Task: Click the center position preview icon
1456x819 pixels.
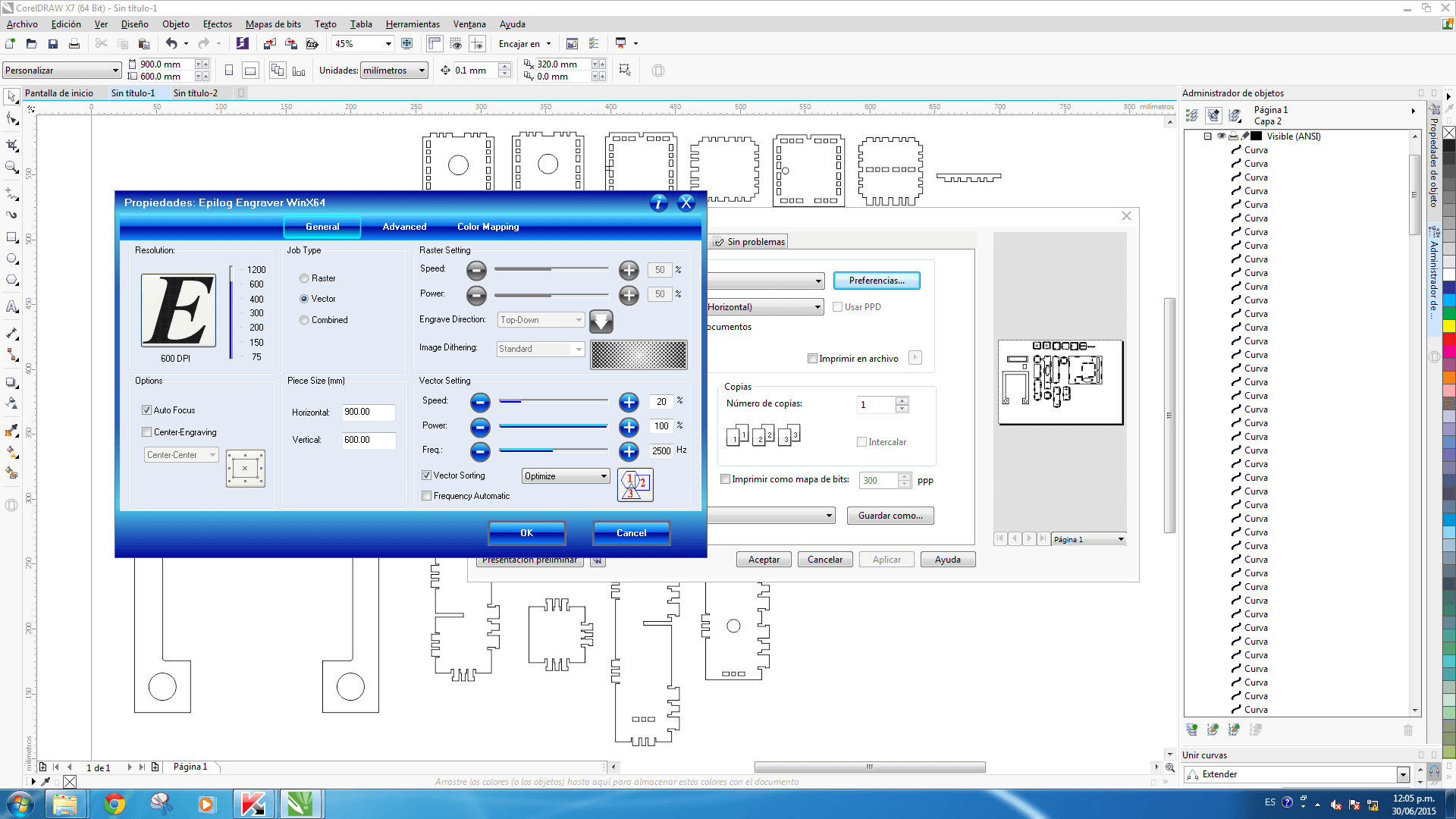Action: tap(245, 469)
